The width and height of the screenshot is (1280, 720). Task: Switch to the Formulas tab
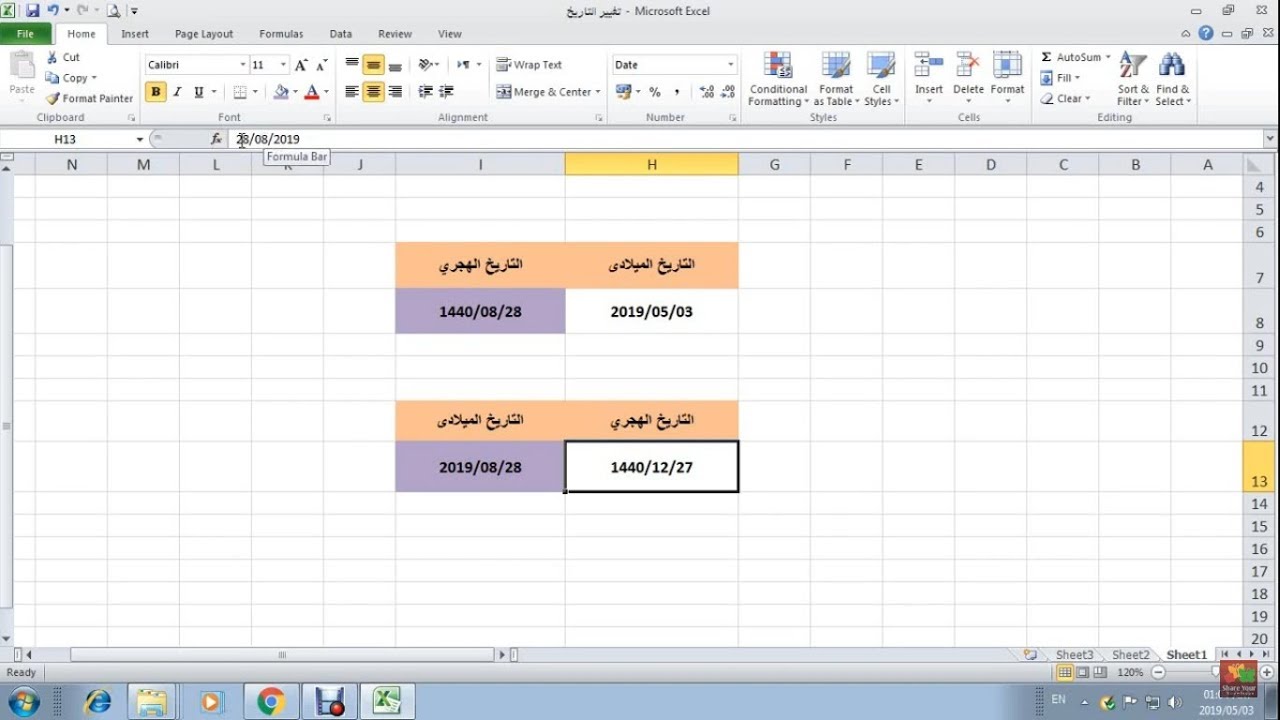point(281,34)
